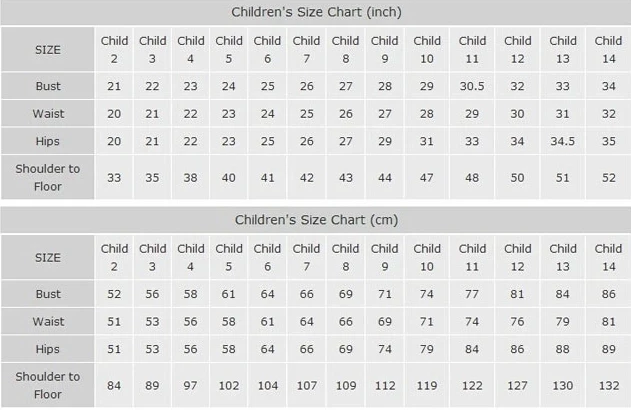This screenshot has height=410, width=631.
Task: Select the Waist row label in cm chart
Action: [x=47, y=322]
